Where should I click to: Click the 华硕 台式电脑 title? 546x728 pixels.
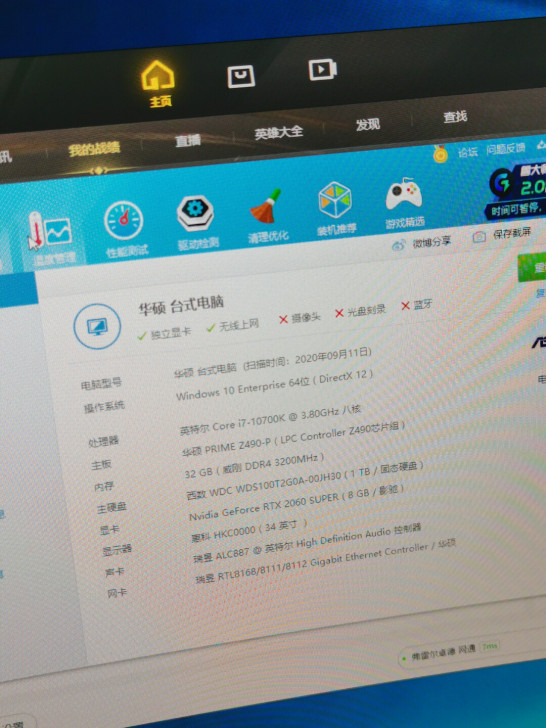tap(181, 306)
